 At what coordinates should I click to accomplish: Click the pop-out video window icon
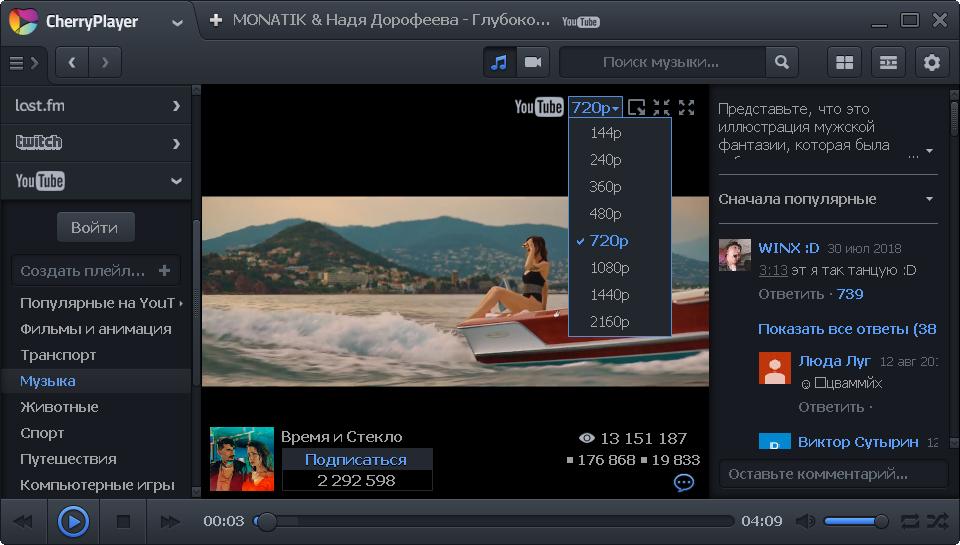pyautogui.click(x=637, y=108)
